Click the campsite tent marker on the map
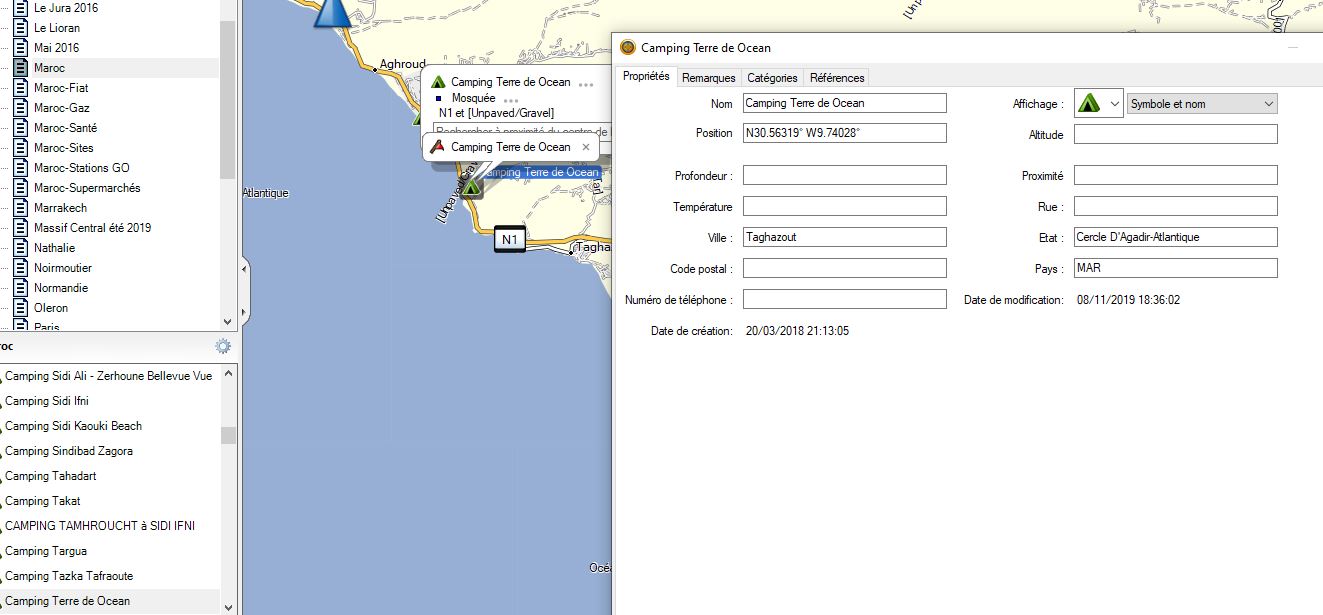 [470, 187]
